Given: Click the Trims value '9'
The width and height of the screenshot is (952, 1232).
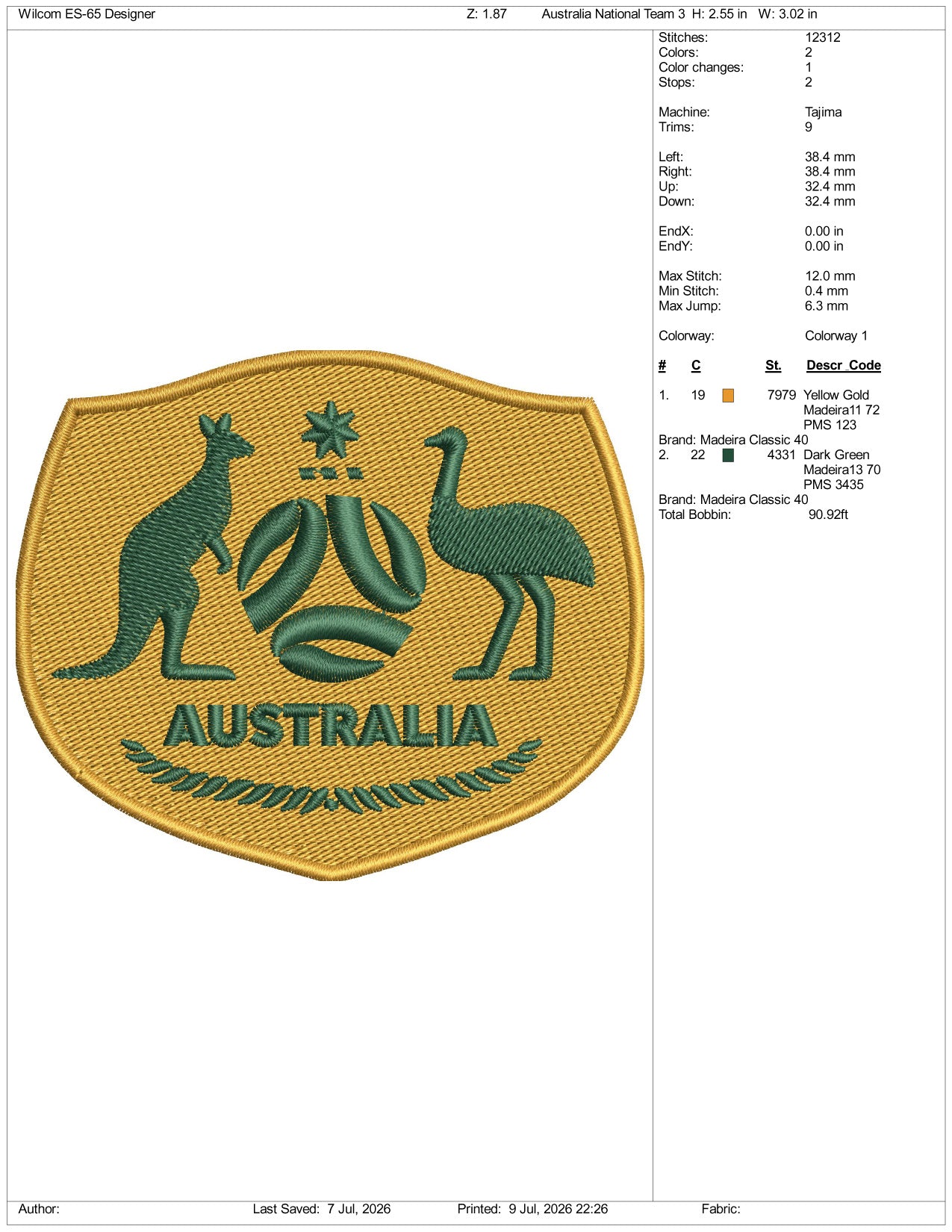Looking at the screenshot, I should point(809,127).
